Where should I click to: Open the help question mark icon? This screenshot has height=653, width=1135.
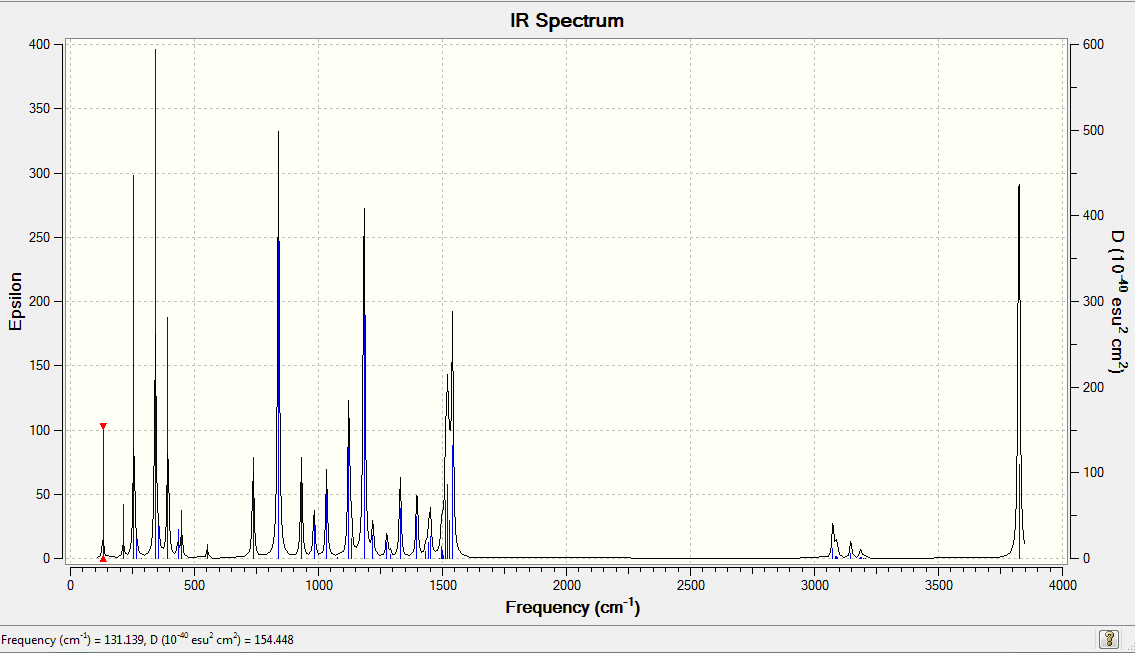point(1108,639)
